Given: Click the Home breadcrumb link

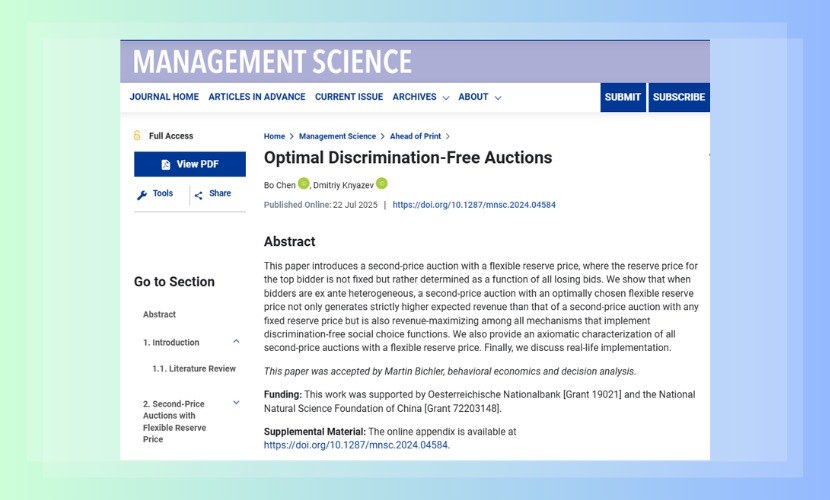Looking at the screenshot, I should pyautogui.click(x=274, y=136).
